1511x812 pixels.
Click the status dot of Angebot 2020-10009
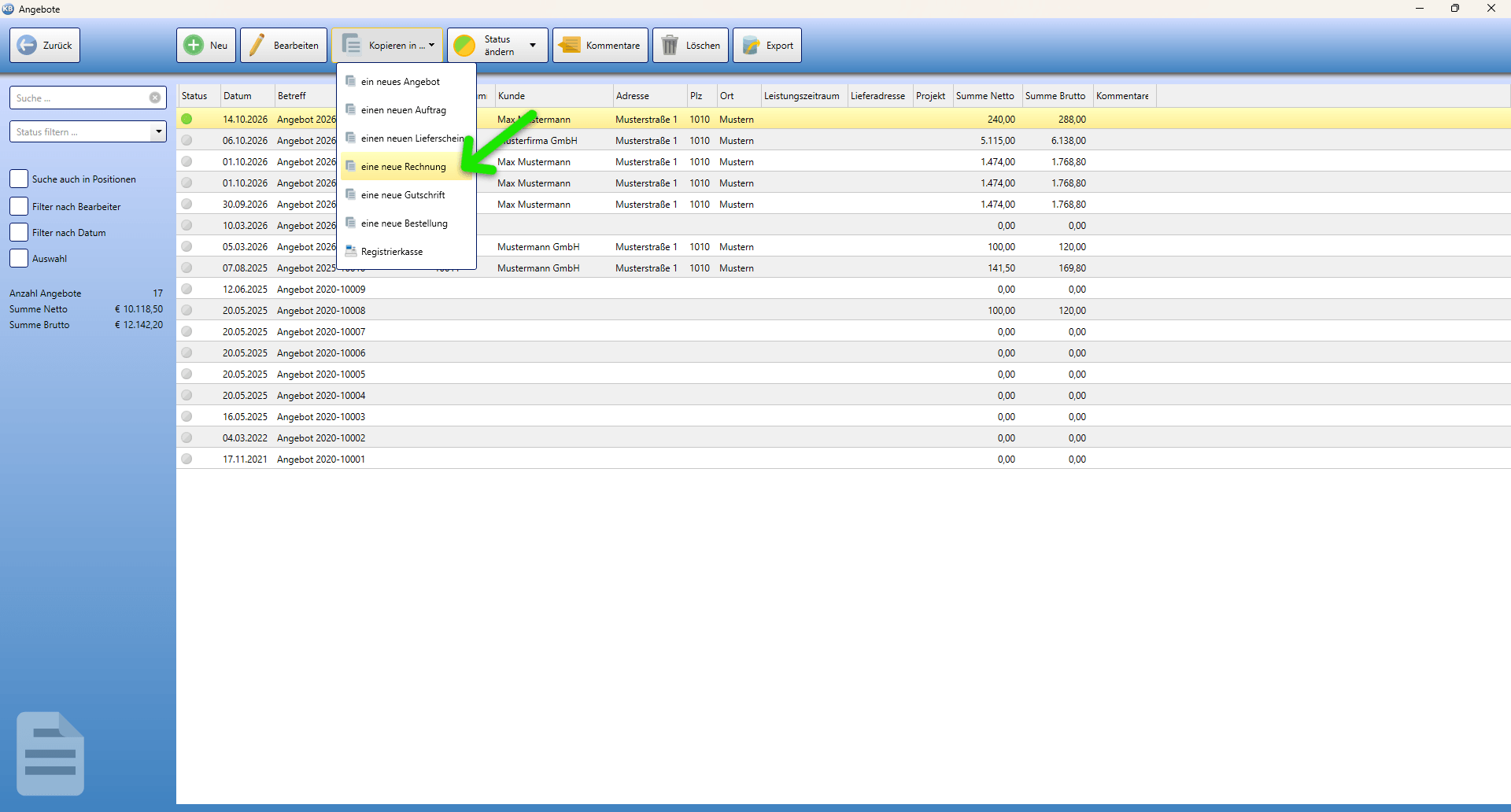tap(187, 289)
